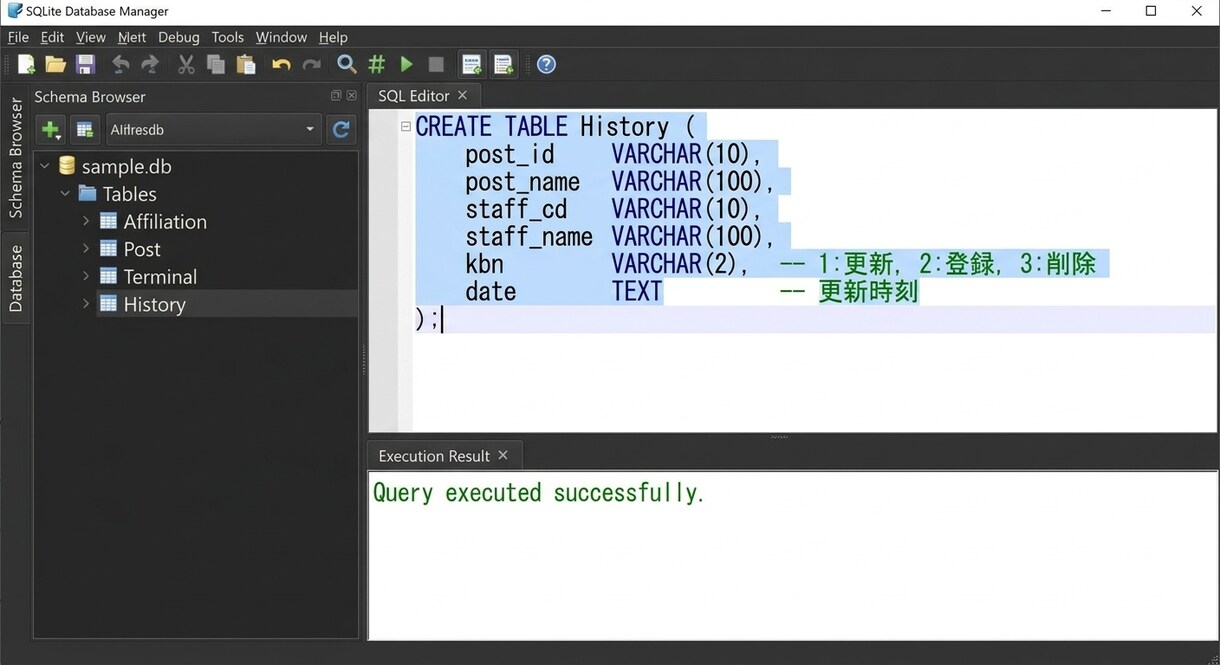Viewport: 1220px width, 665px height.
Task: Float the Schema Browser panel
Action: 336,96
